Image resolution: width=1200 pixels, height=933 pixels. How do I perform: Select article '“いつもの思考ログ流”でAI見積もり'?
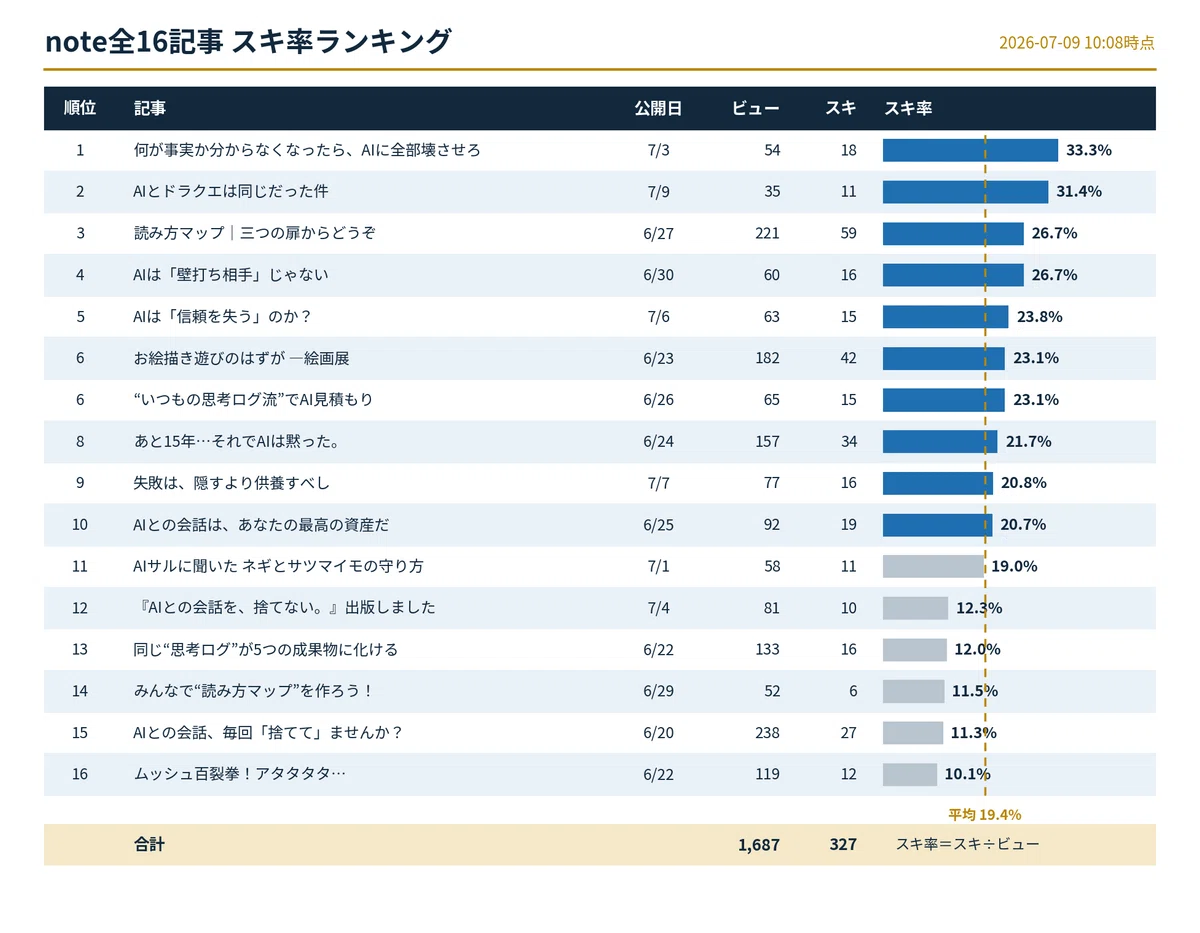coord(253,400)
